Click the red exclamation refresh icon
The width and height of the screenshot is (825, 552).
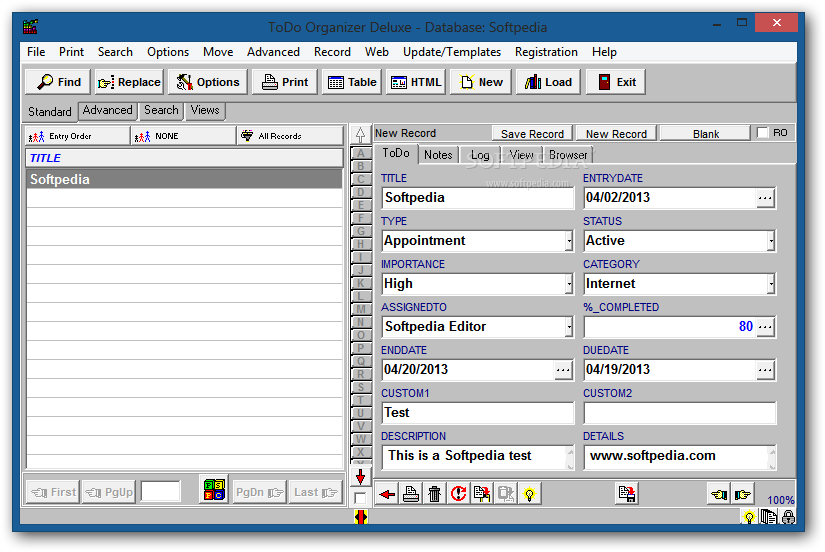[x=458, y=494]
